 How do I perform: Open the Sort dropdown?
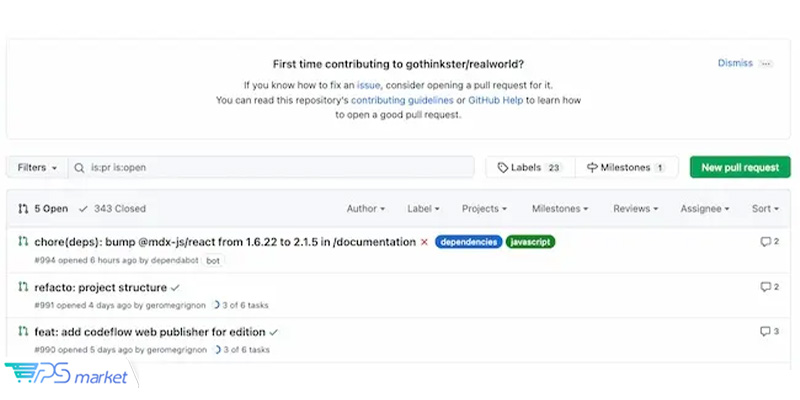coord(765,209)
